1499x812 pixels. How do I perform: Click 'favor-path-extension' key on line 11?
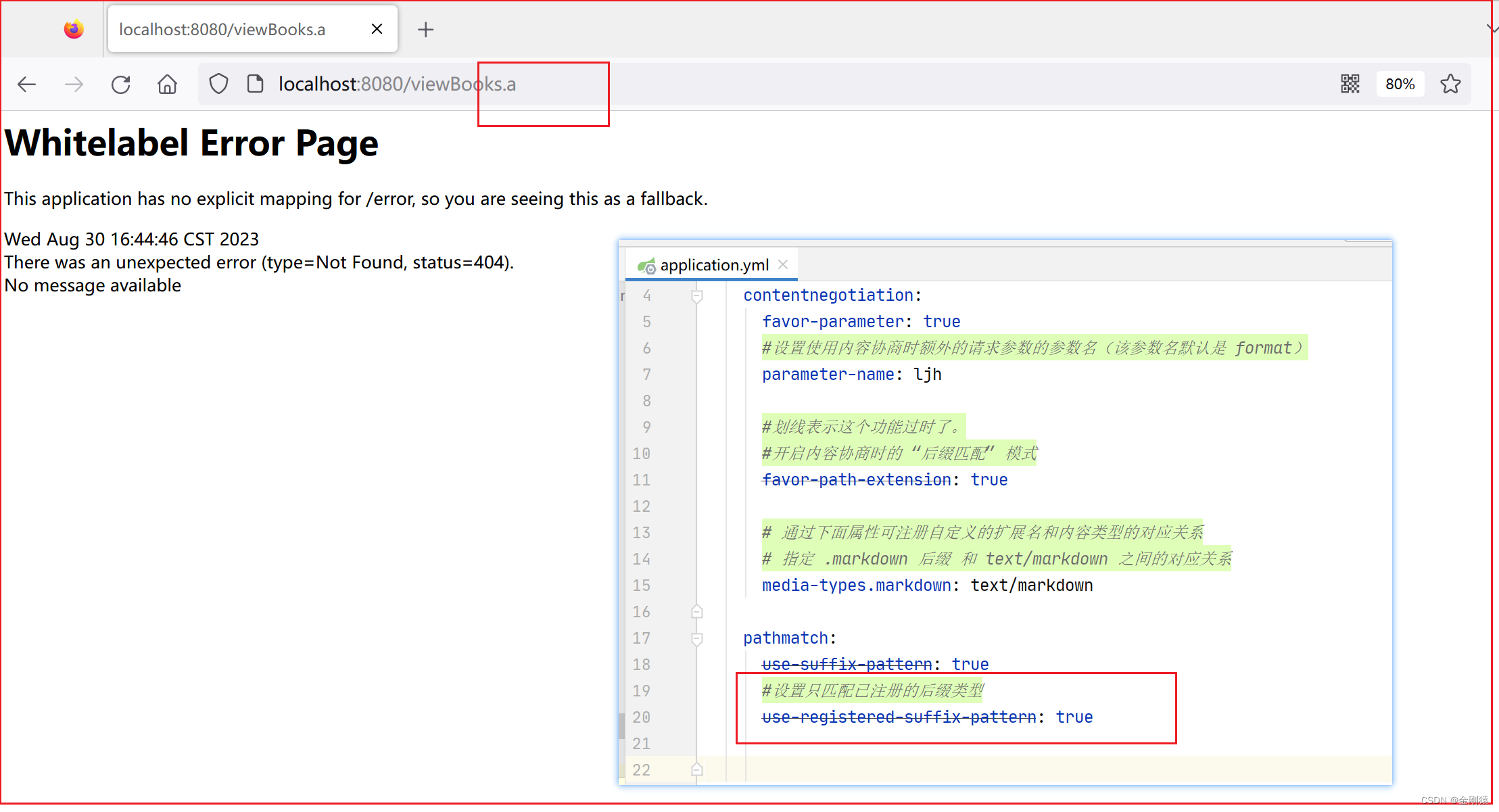pyautogui.click(x=857, y=480)
